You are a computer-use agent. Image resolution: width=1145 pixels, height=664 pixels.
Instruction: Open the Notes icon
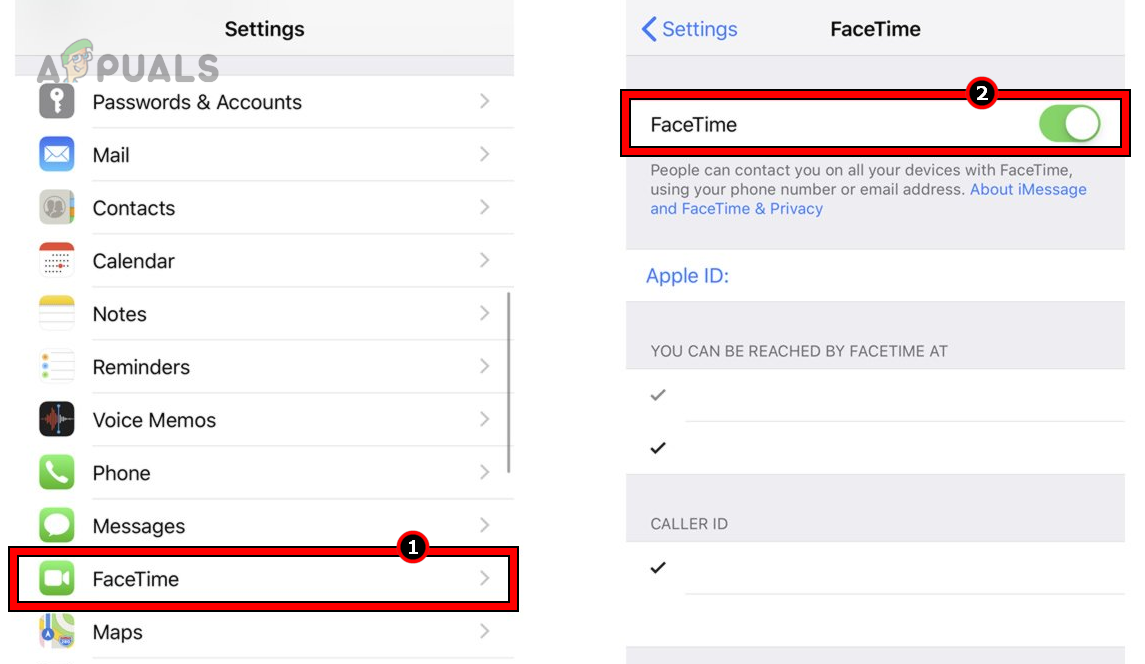pyautogui.click(x=56, y=313)
